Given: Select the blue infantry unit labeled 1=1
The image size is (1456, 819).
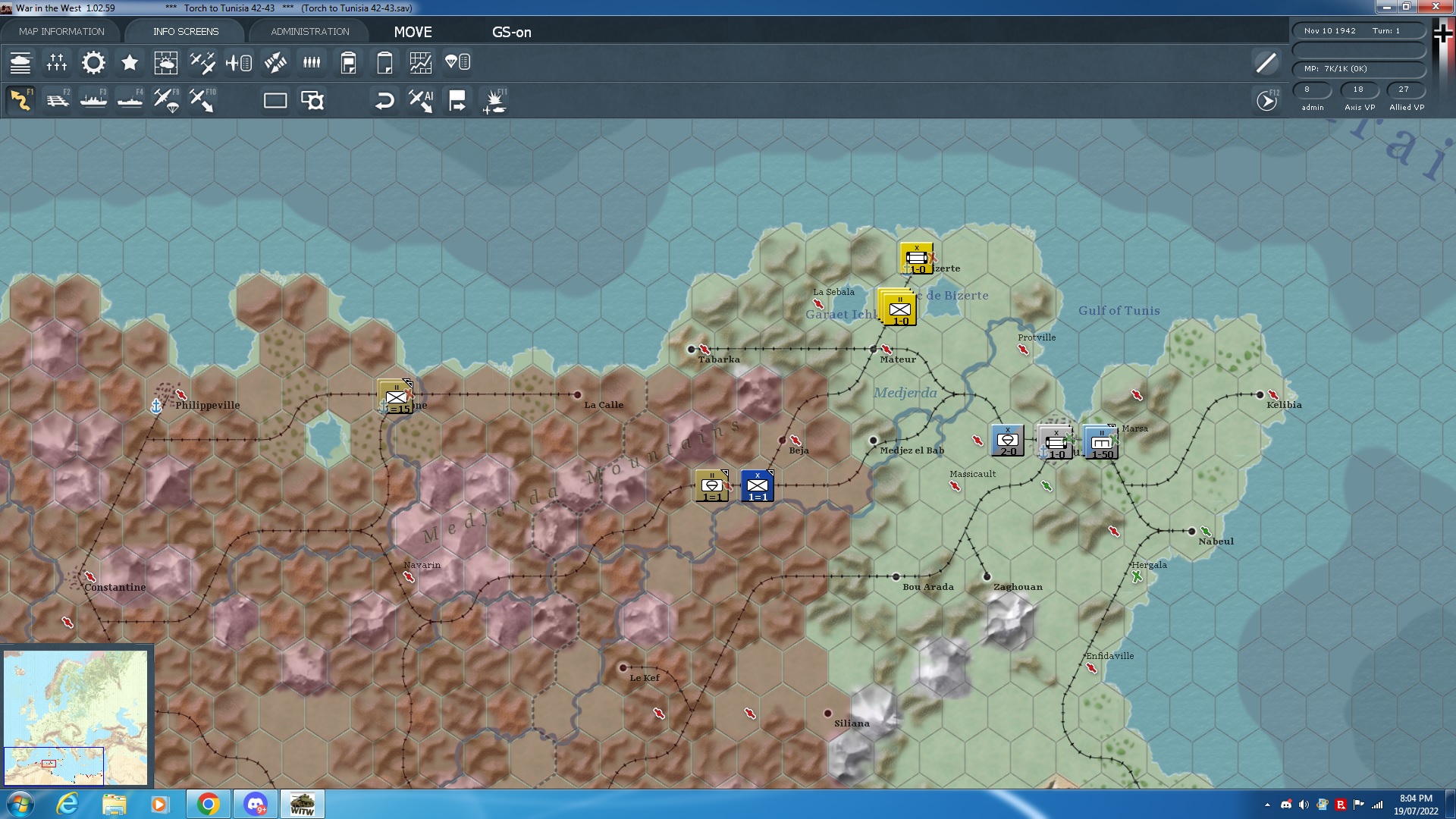Looking at the screenshot, I should 758,486.
